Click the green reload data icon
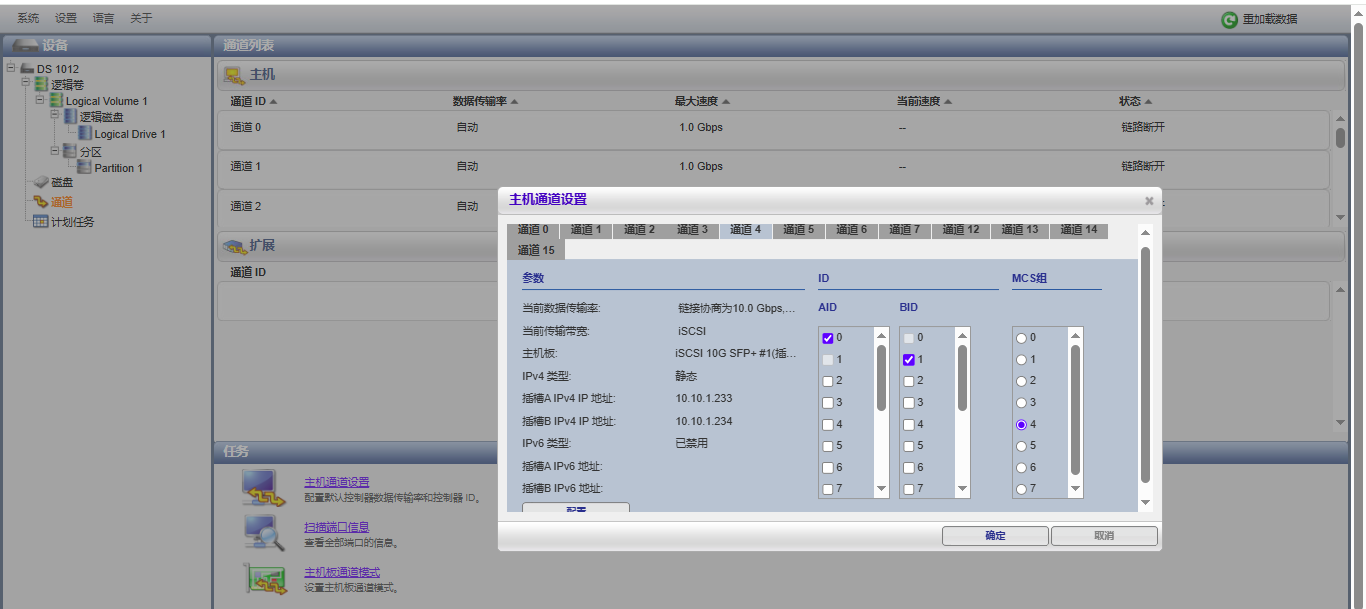The image size is (1366, 609). pos(1229,20)
